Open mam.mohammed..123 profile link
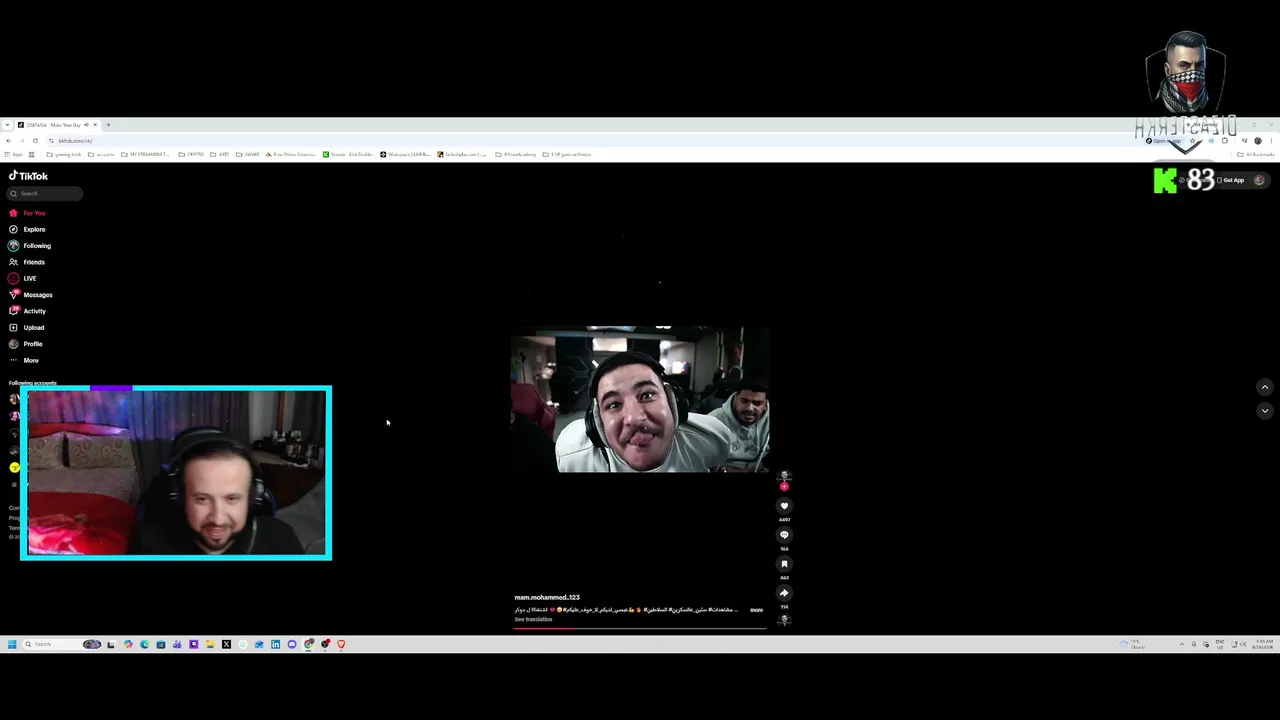 coord(547,597)
